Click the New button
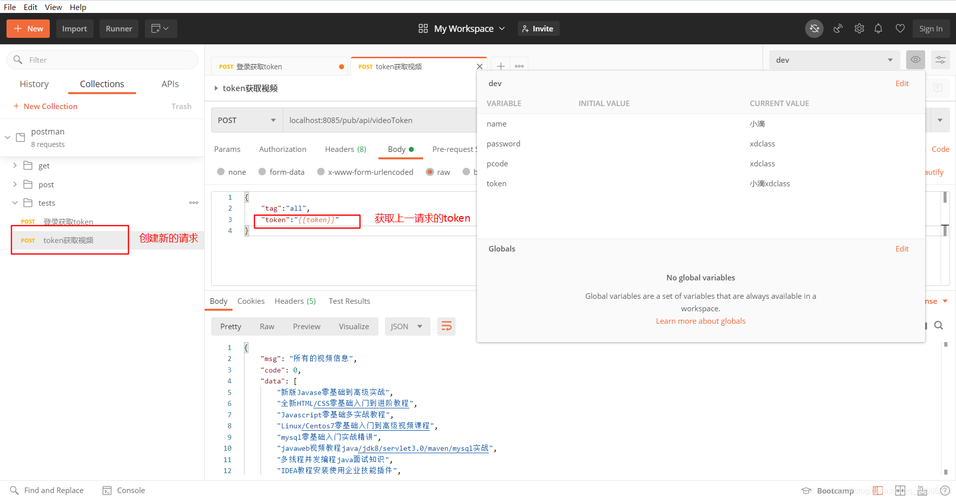This screenshot has height=500, width=956. pos(28,29)
